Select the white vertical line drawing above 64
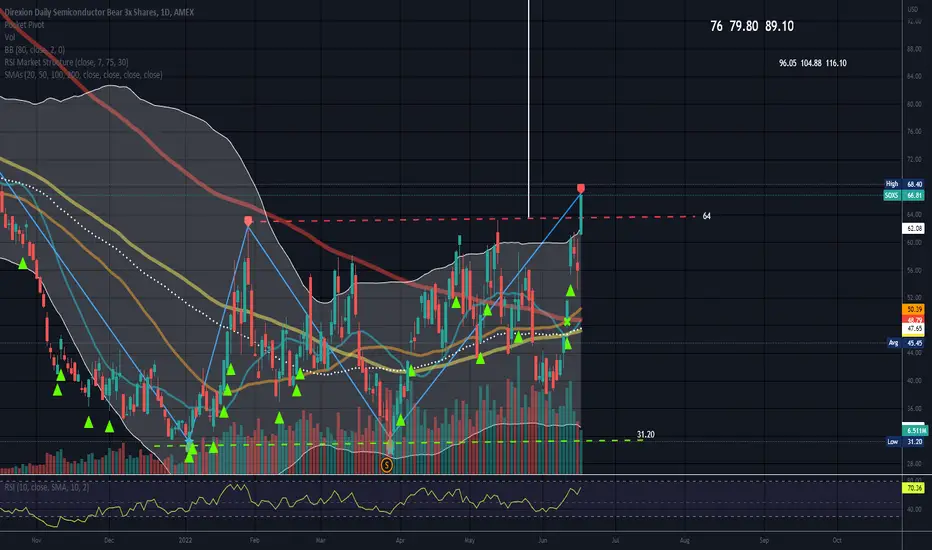 (x=528, y=109)
